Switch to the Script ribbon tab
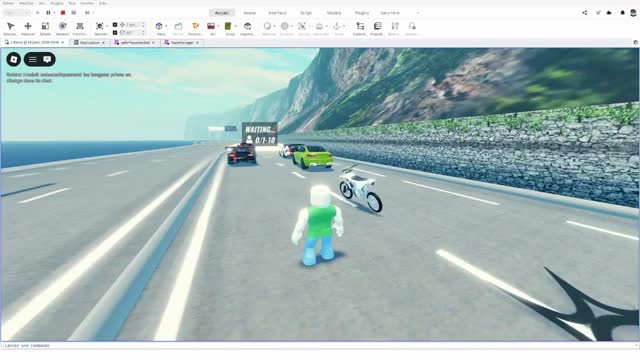The image size is (640, 360). click(x=306, y=13)
